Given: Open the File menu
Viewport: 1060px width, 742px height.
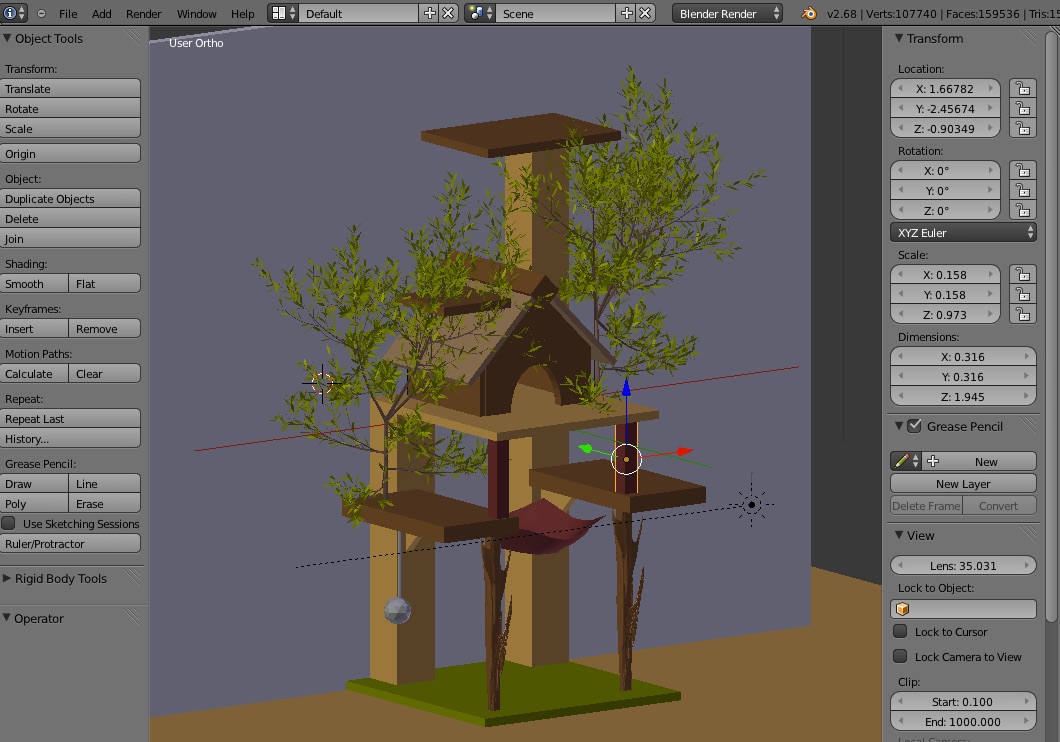Looking at the screenshot, I should tap(68, 14).
